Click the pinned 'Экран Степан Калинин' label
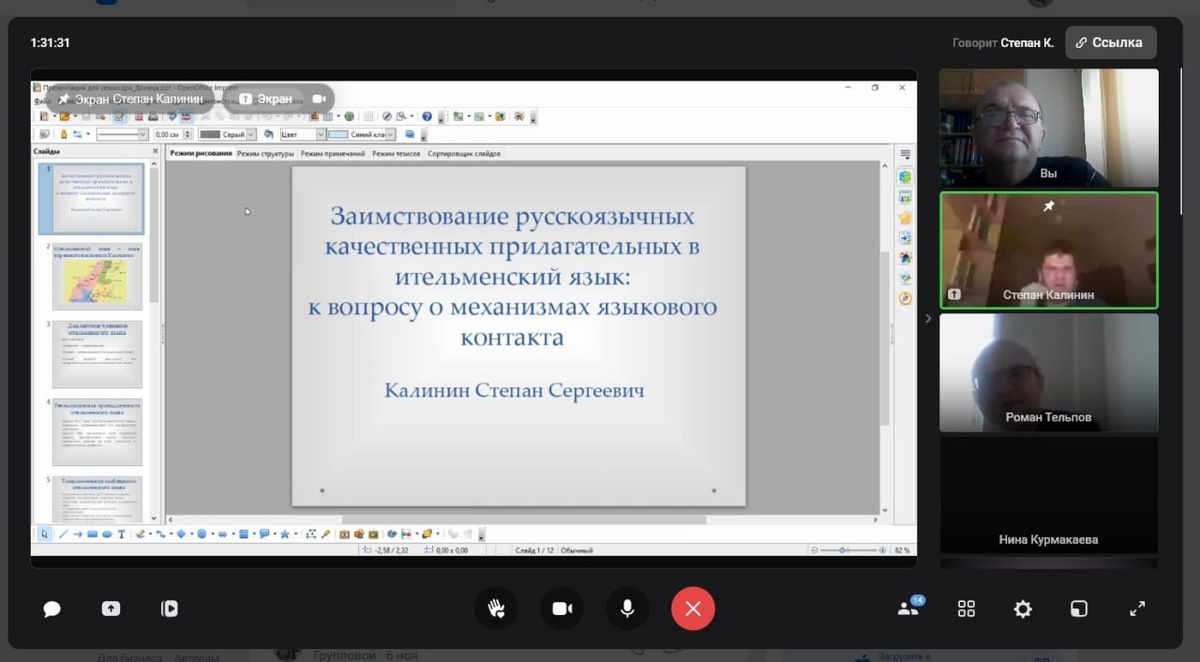This screenshot has height=662, width=1200. pos(131,99)
